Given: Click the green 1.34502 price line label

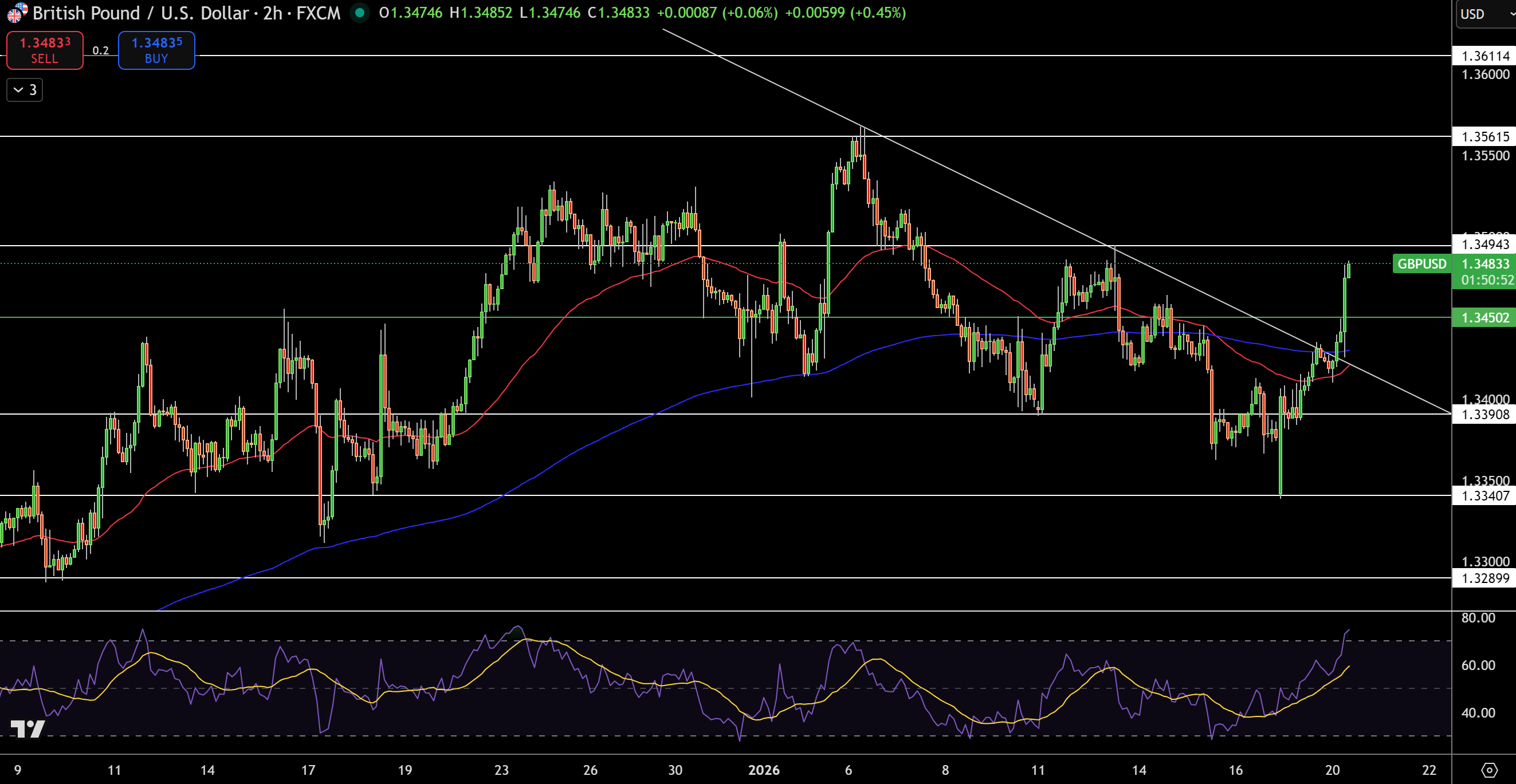Looking at the screenshot, I should click(x=1486, y=318).
